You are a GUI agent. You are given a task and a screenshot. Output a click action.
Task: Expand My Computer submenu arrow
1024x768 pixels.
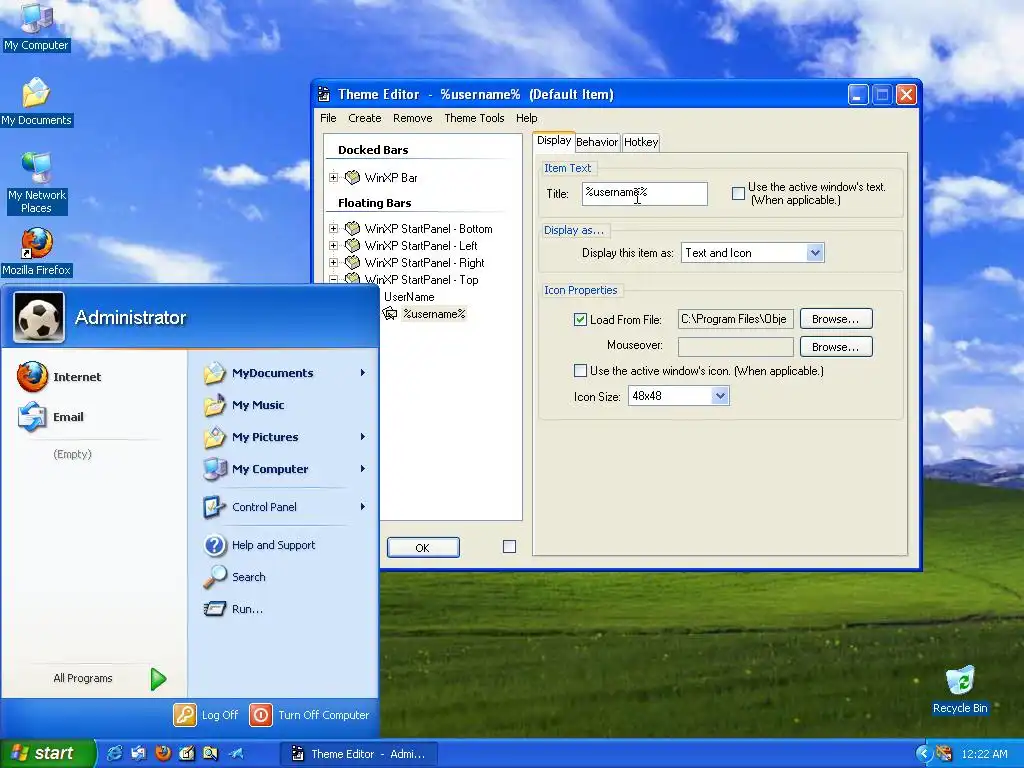362,469
